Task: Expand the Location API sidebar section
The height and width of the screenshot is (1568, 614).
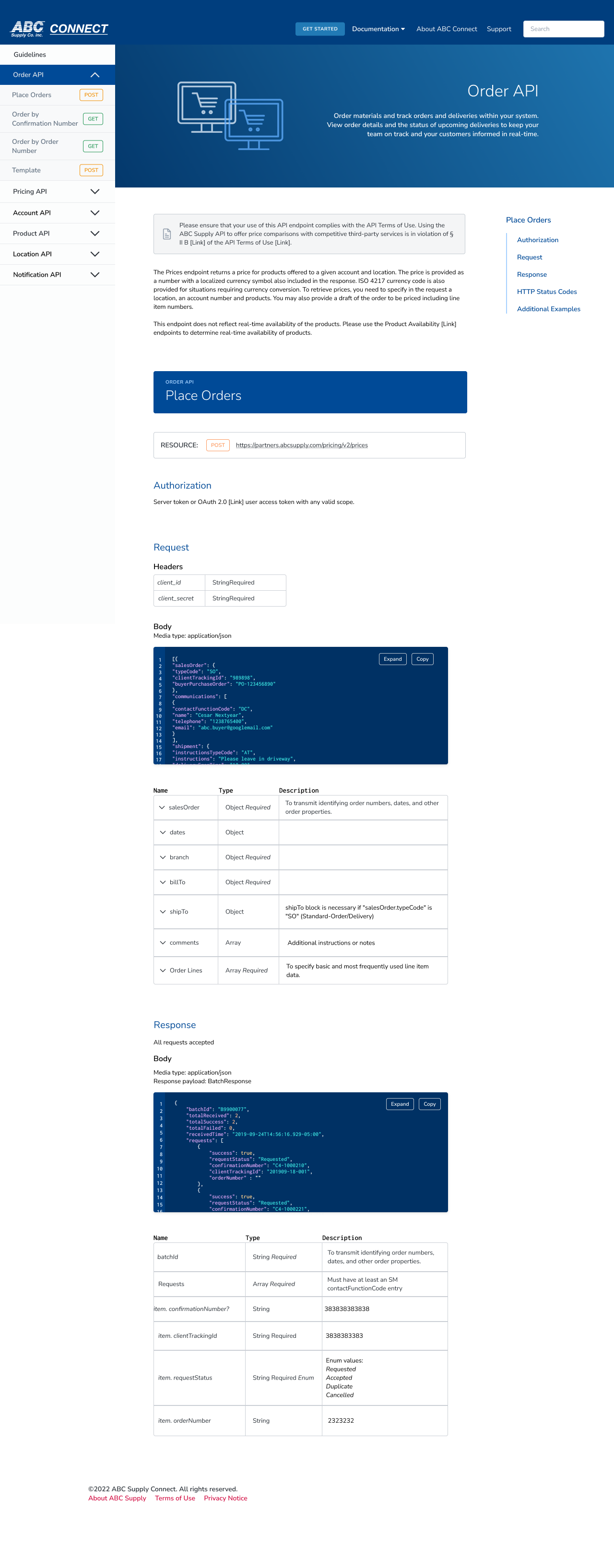Action: point(95,254)
